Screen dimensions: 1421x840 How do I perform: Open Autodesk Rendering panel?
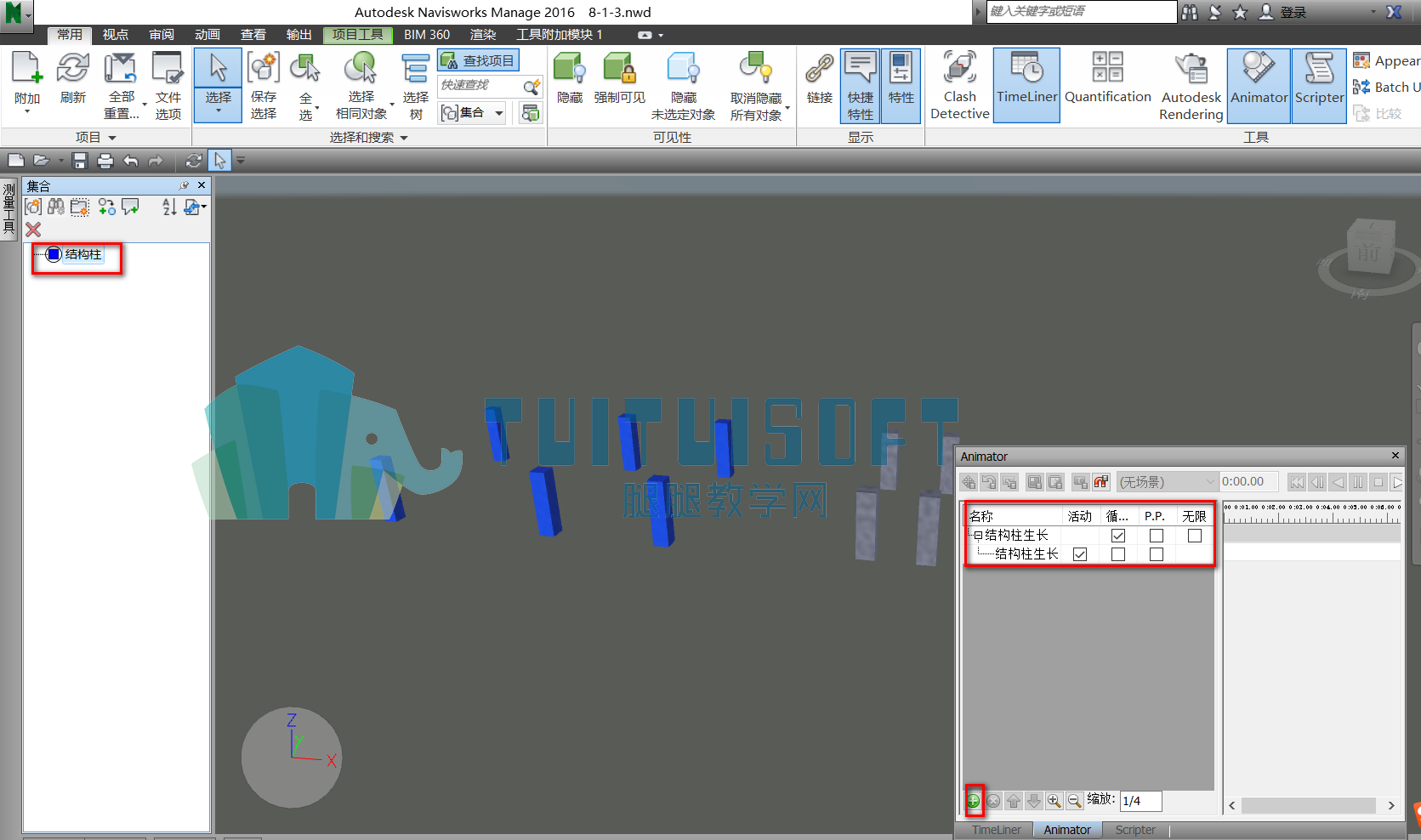tap(1191, 86)
